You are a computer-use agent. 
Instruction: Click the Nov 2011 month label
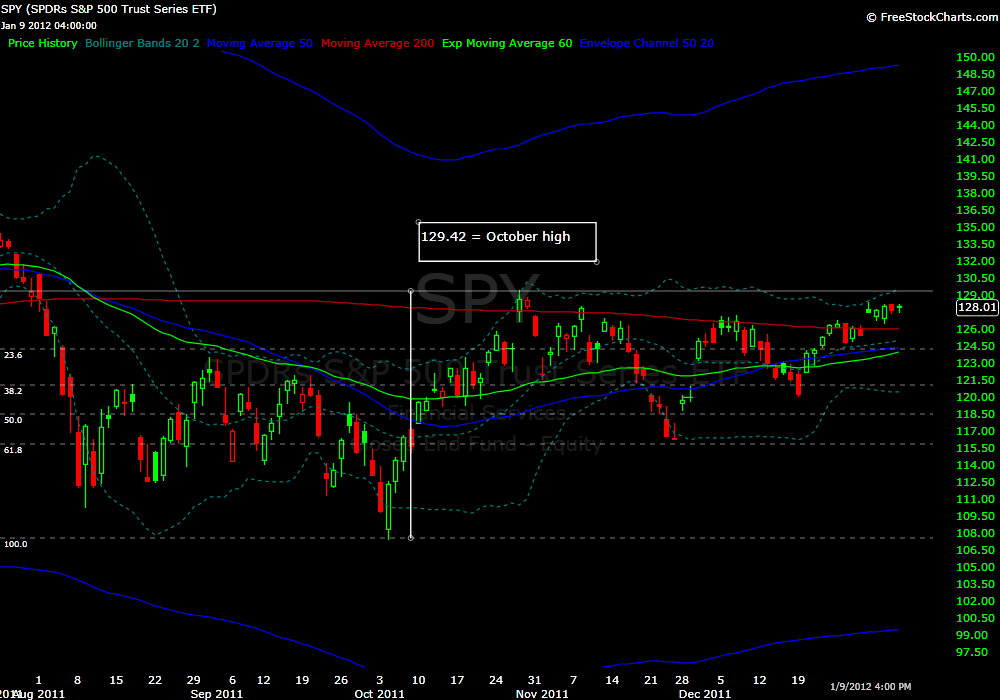pyautogui.click(x=542, y=694)
